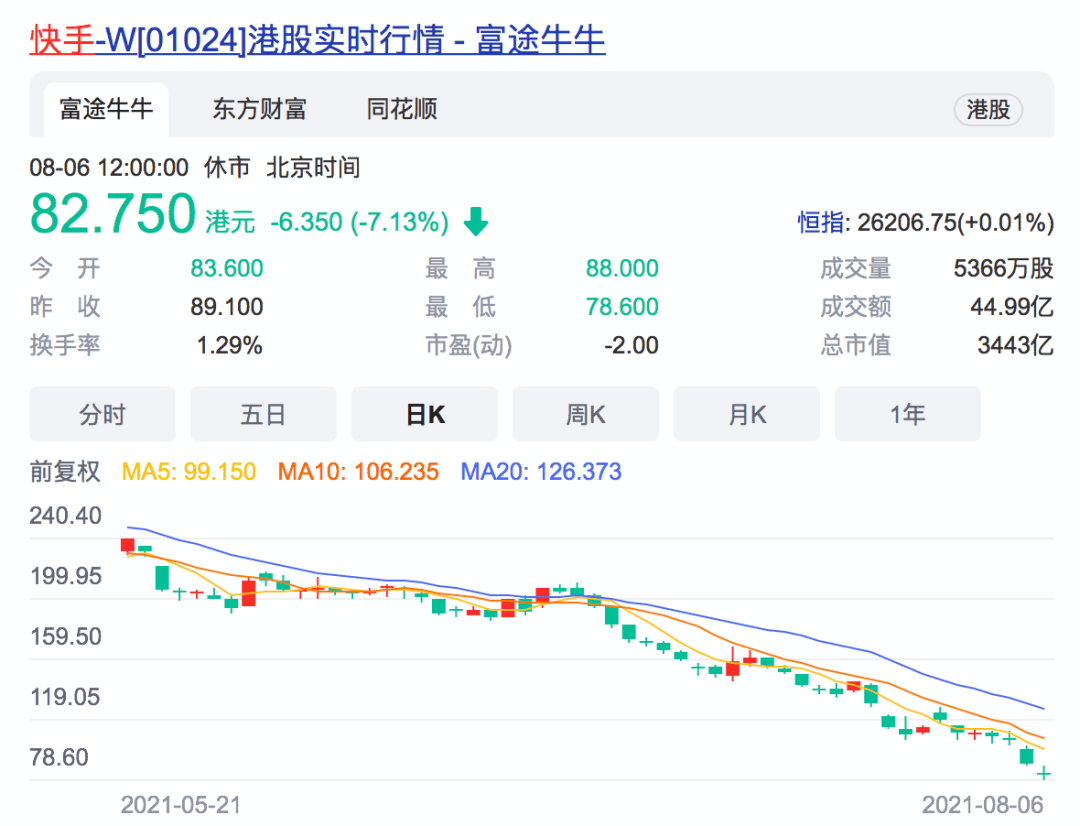This screenshot has height=826, width=1080.
Task: Click the 港股 market badge
Action: [988, 110]
